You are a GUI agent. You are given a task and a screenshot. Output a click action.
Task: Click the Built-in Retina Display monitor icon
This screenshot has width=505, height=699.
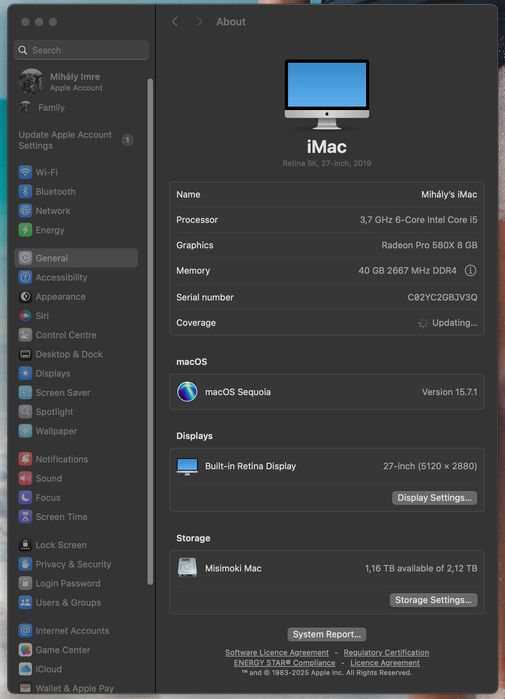(187, 466)
